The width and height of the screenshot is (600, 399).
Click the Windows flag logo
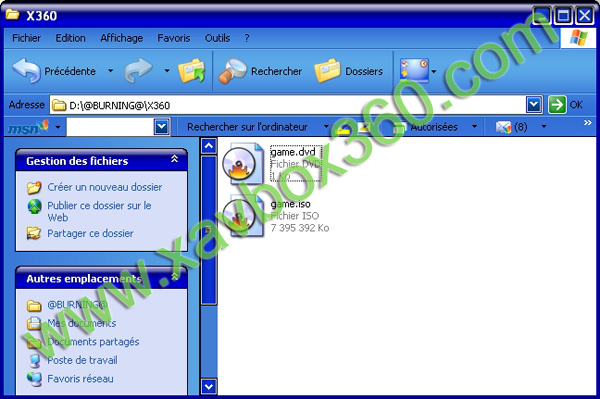click(578, 38)
